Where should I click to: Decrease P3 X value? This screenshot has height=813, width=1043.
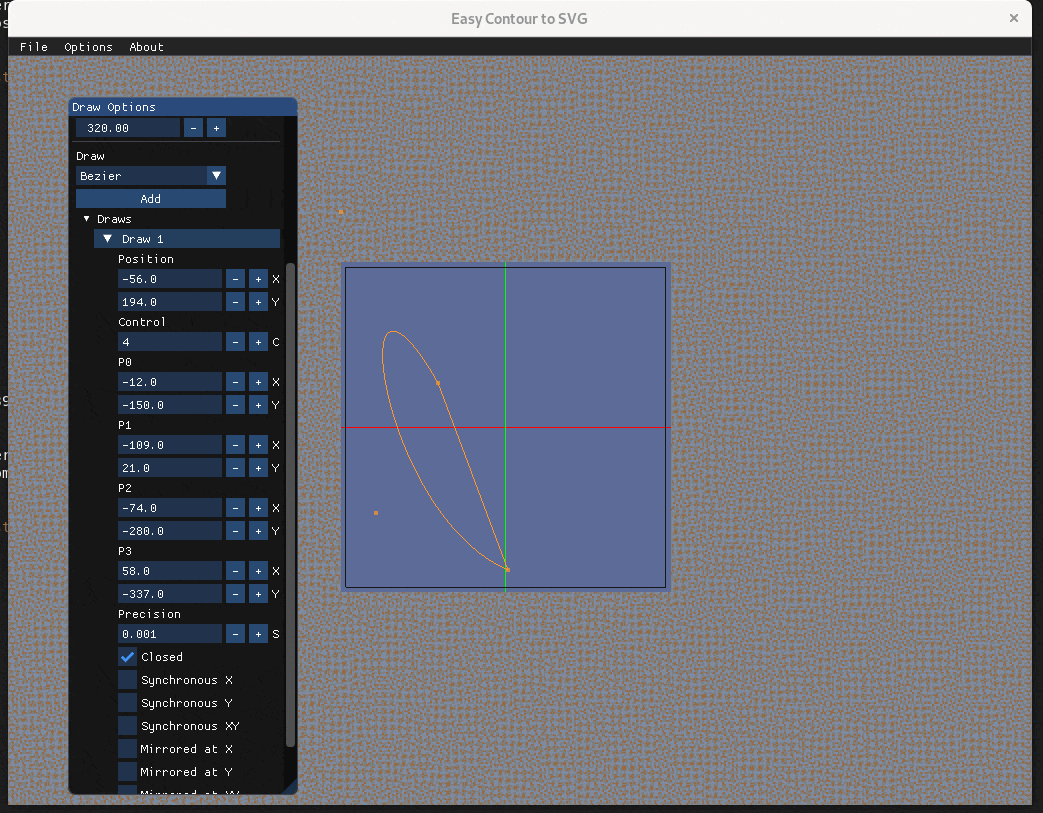pyautogui.click(x=235, y=571)
